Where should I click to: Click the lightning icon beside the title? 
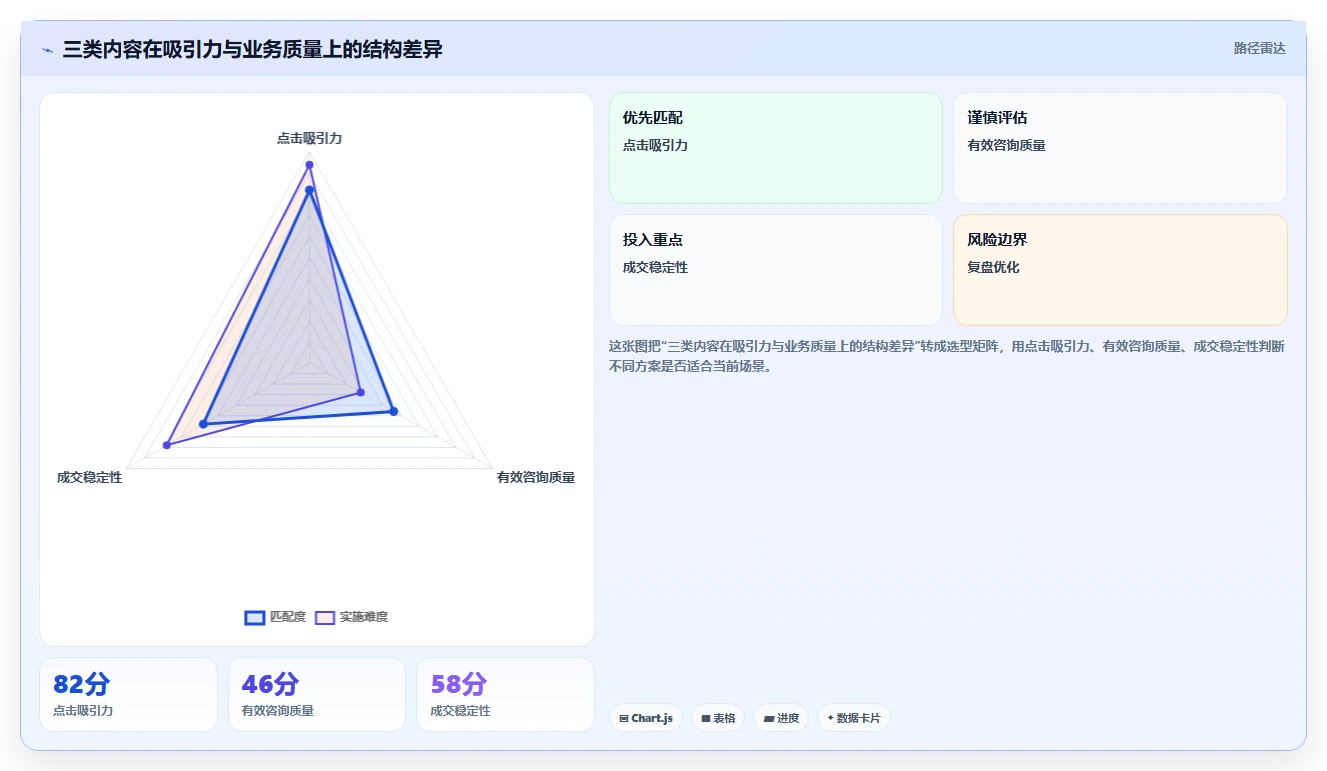click(48, 49)
